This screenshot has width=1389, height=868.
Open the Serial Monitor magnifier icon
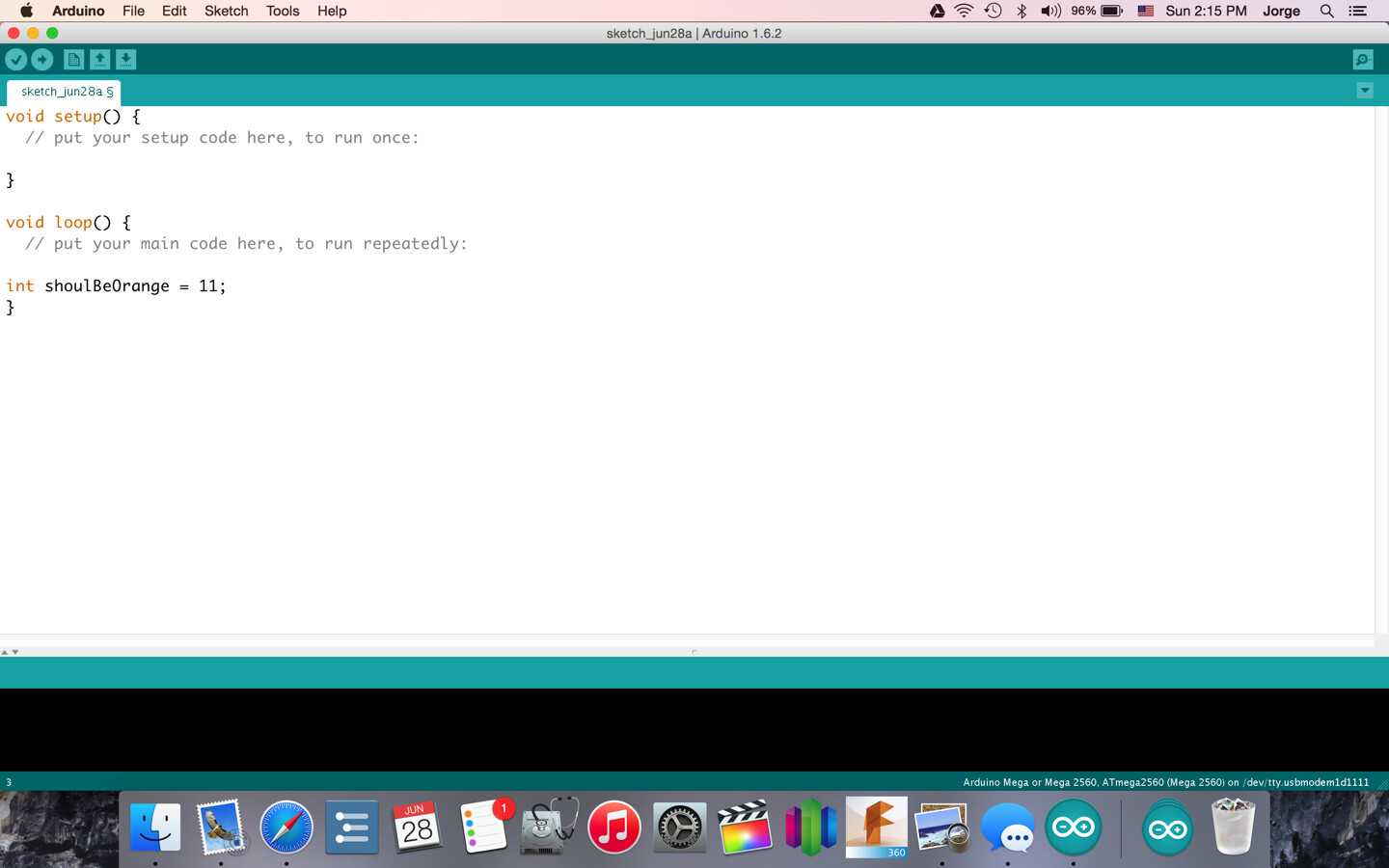pos(1362,59)
